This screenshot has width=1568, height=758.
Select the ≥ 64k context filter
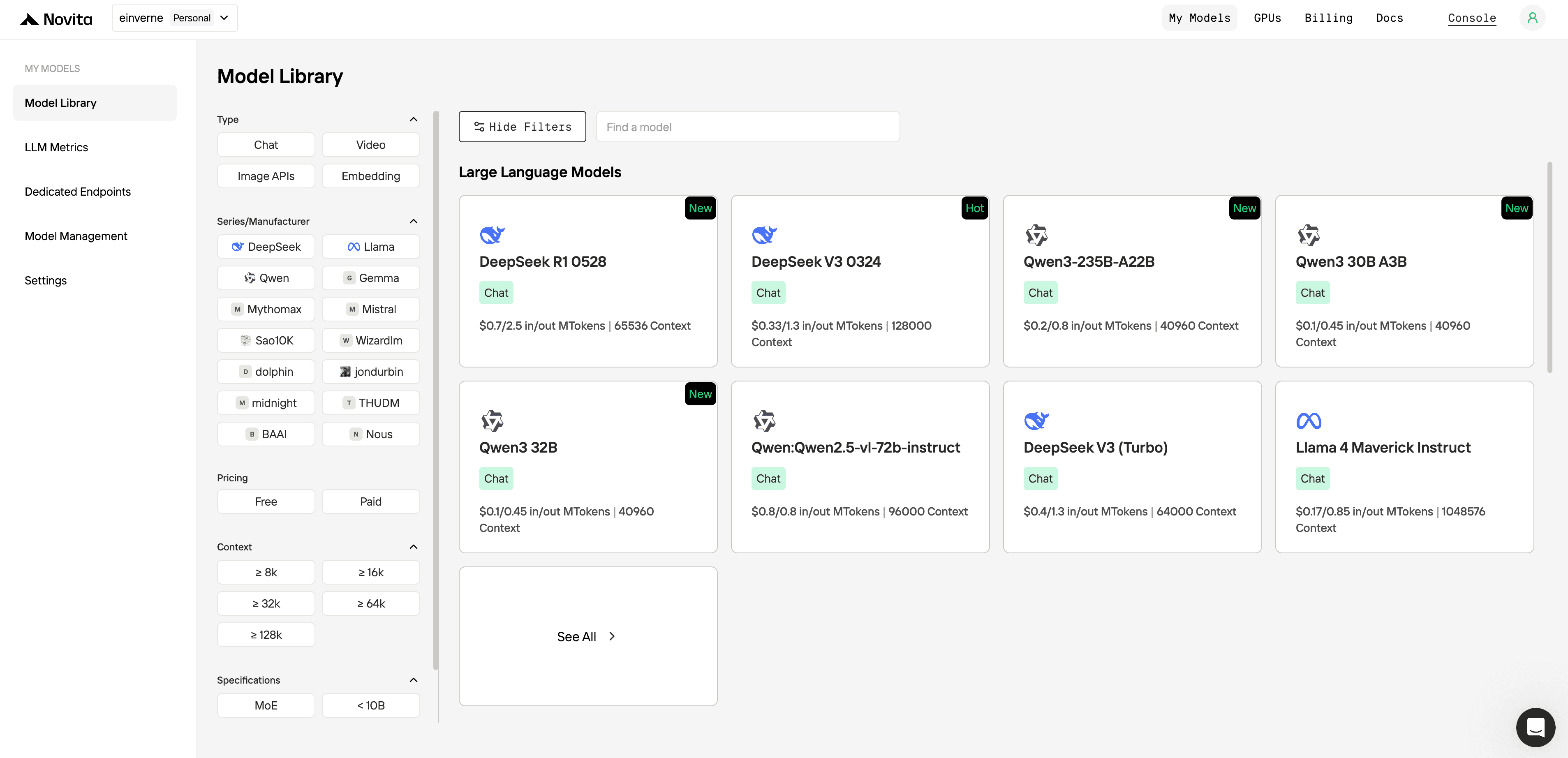pyautogui.click(x=371, y=603)
